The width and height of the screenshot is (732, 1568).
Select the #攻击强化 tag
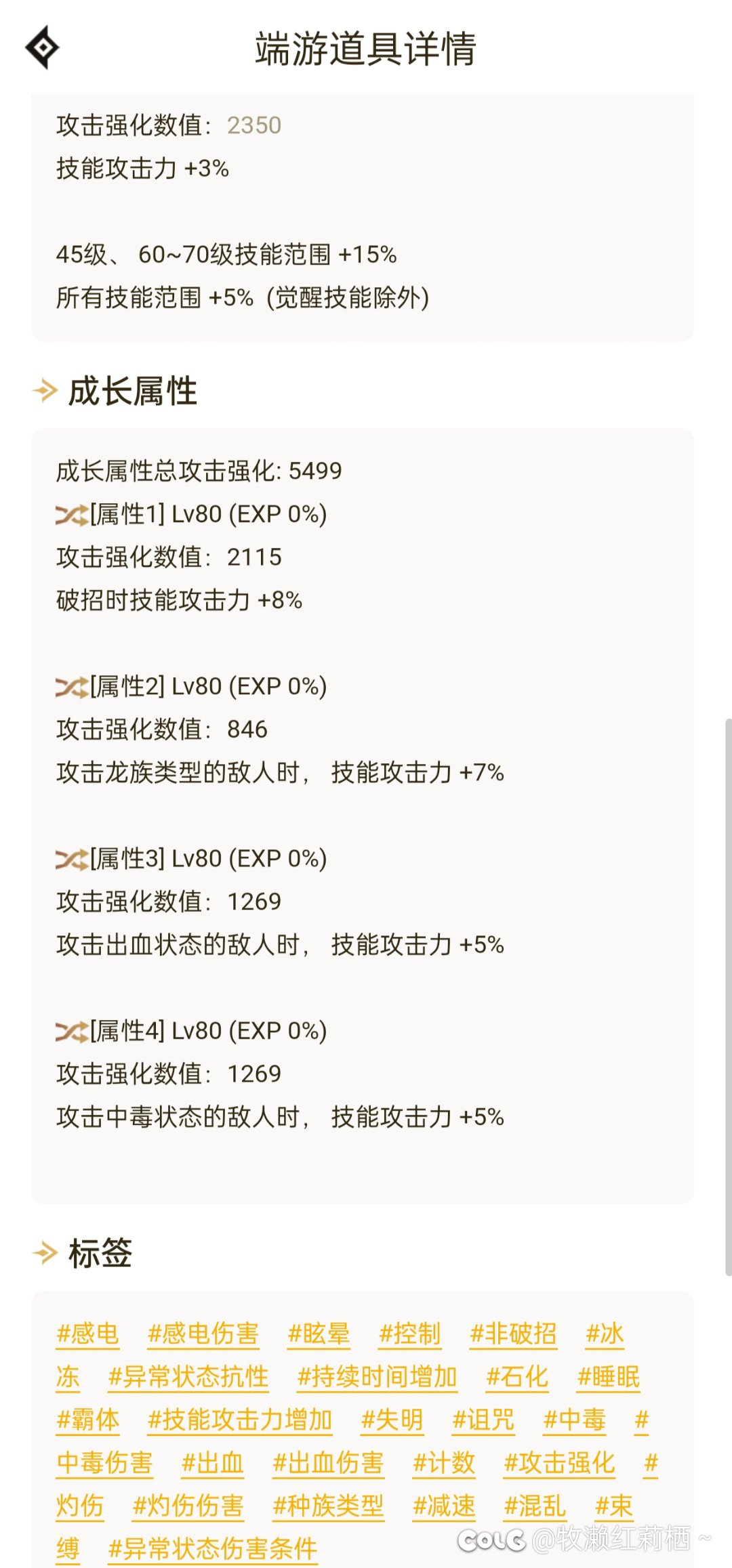point(559,1463)
